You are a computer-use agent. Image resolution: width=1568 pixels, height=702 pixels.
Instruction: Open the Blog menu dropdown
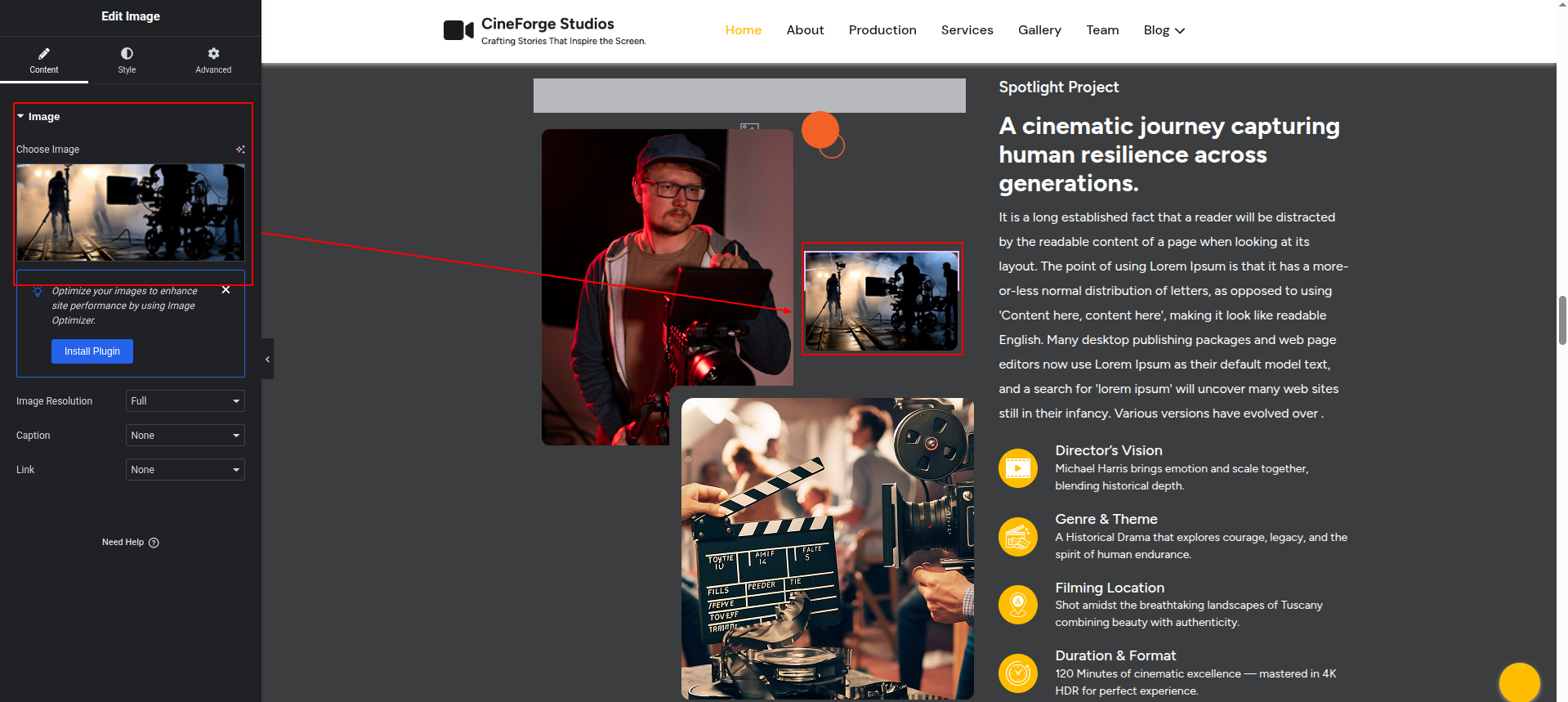coord(1164,30)
